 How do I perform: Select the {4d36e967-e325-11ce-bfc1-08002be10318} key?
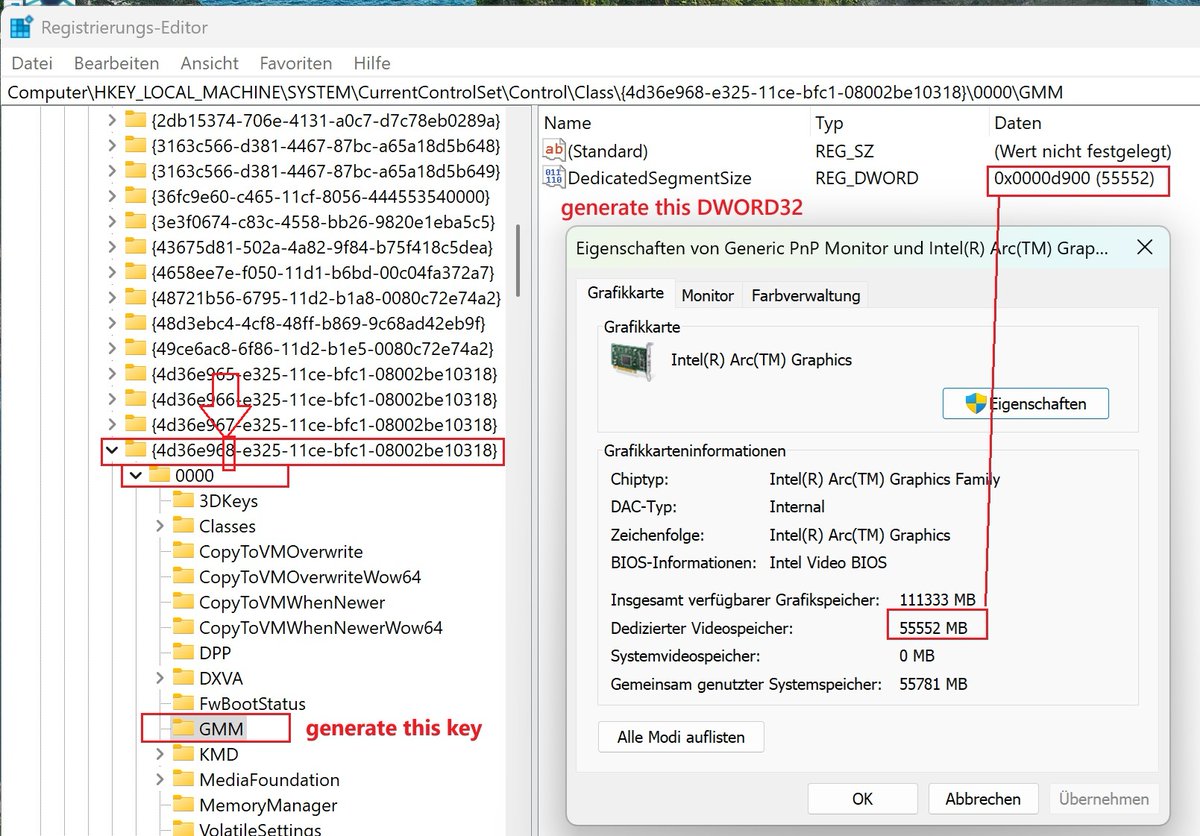[x=325, y=425]
